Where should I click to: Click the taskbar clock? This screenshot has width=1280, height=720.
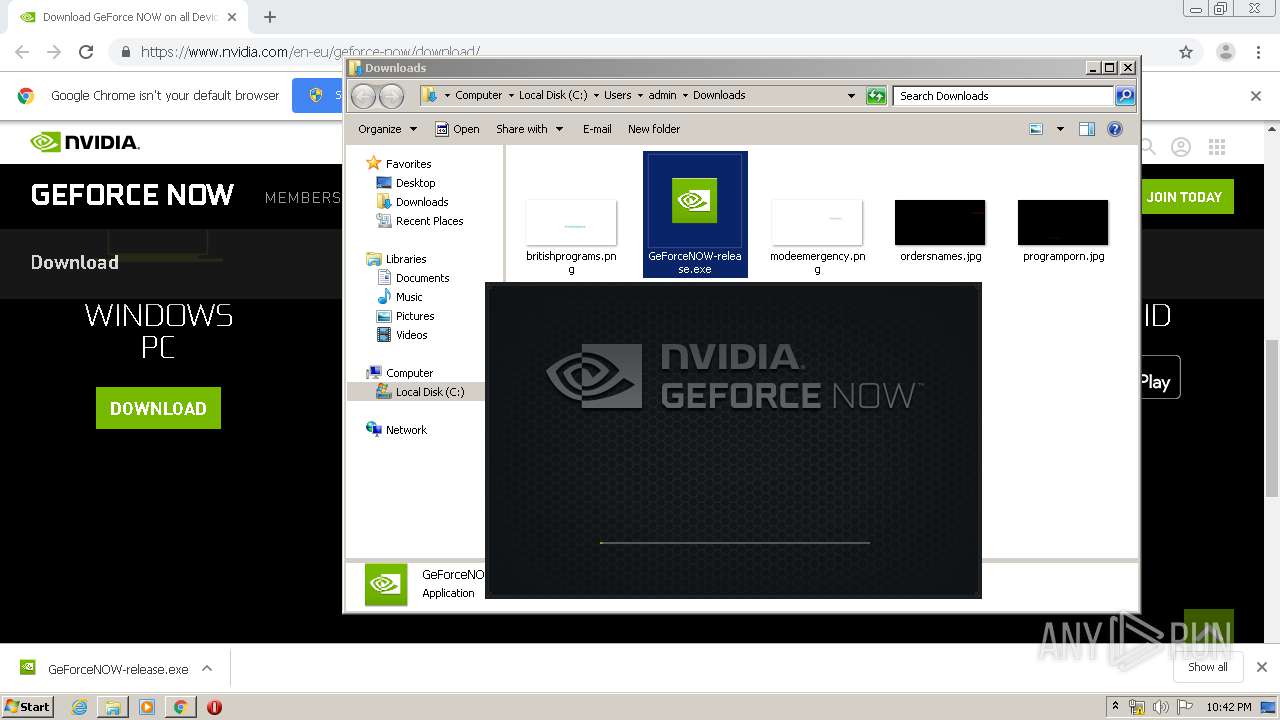pyautogui.click(x=1228, y=707)
